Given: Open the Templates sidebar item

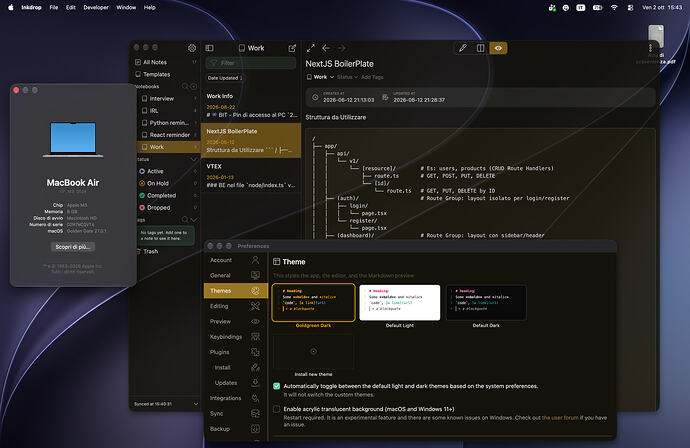Looking at the screenshot, I should click(165, 74).
